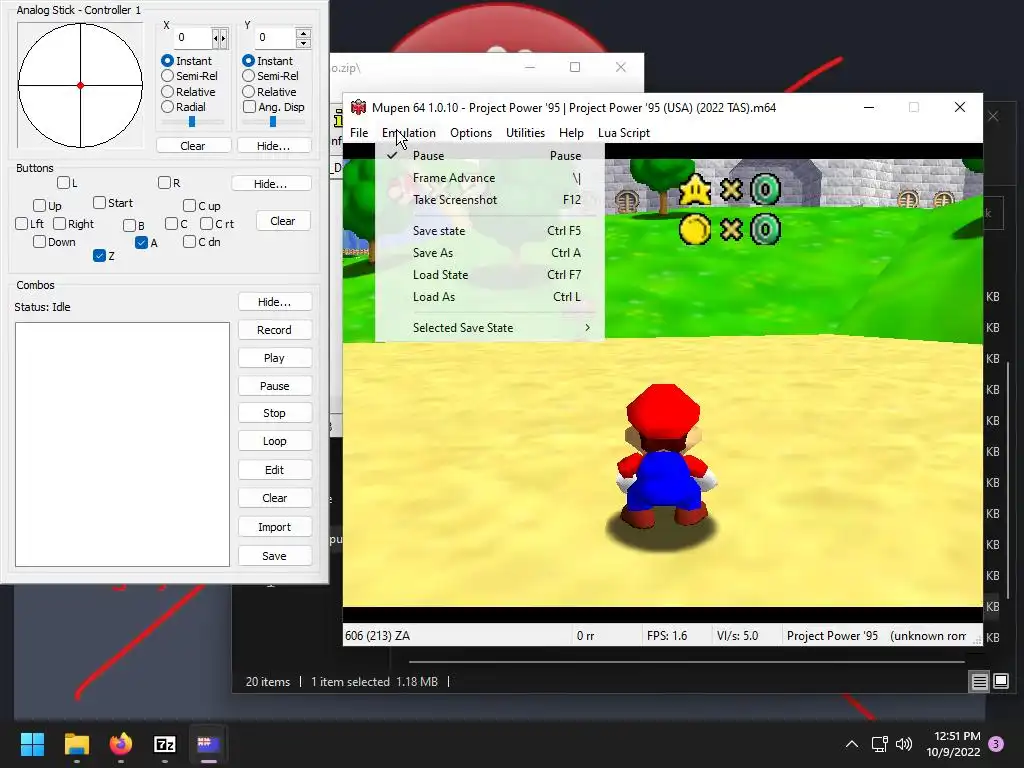Enable C up checkbox

click(189, 206)
